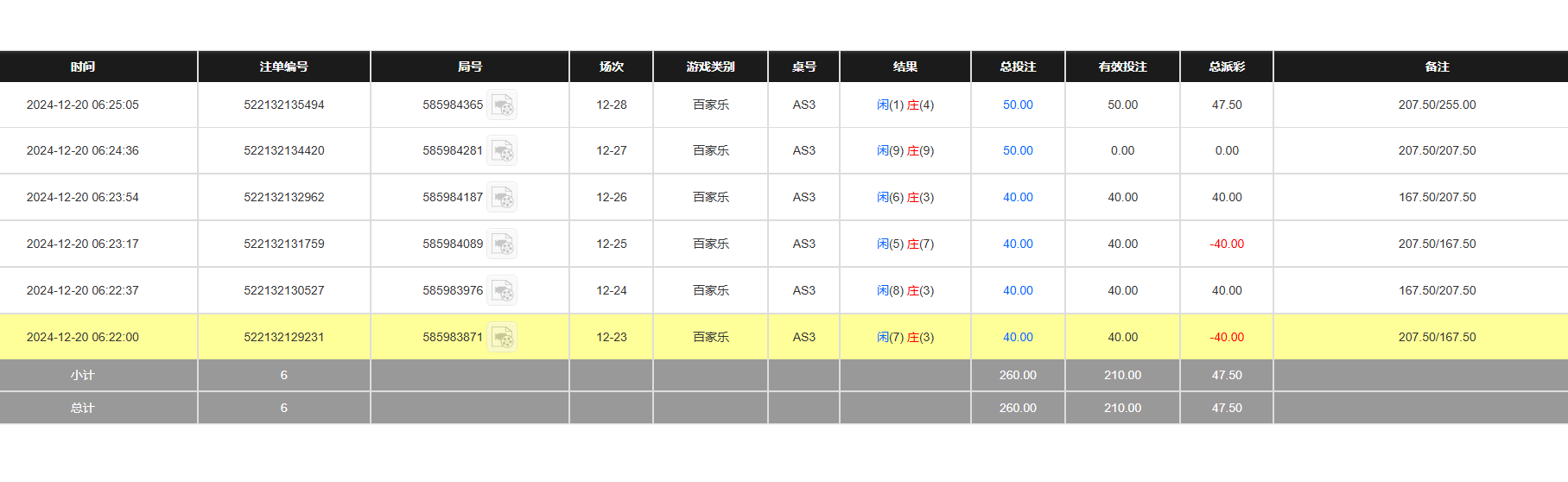Image resolution: width=1568 pixels, height=482 pixels.
Task: View replay icon for round 585983976
Action: [502, 290]
